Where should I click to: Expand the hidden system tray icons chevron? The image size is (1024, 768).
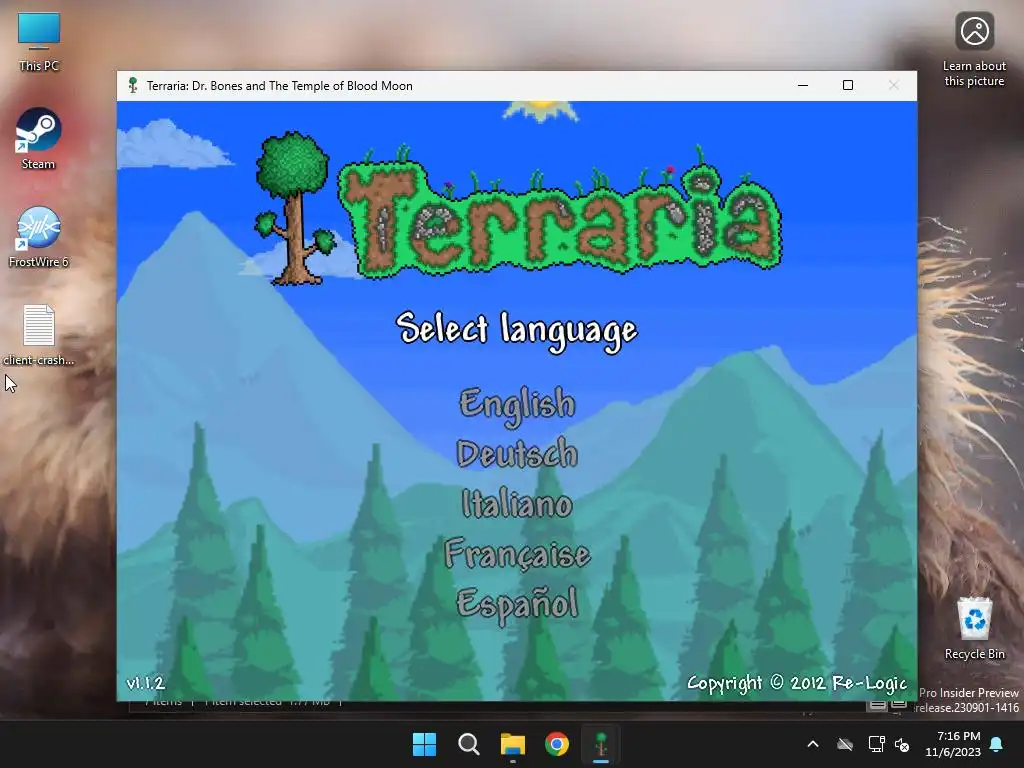coord(813,744)
